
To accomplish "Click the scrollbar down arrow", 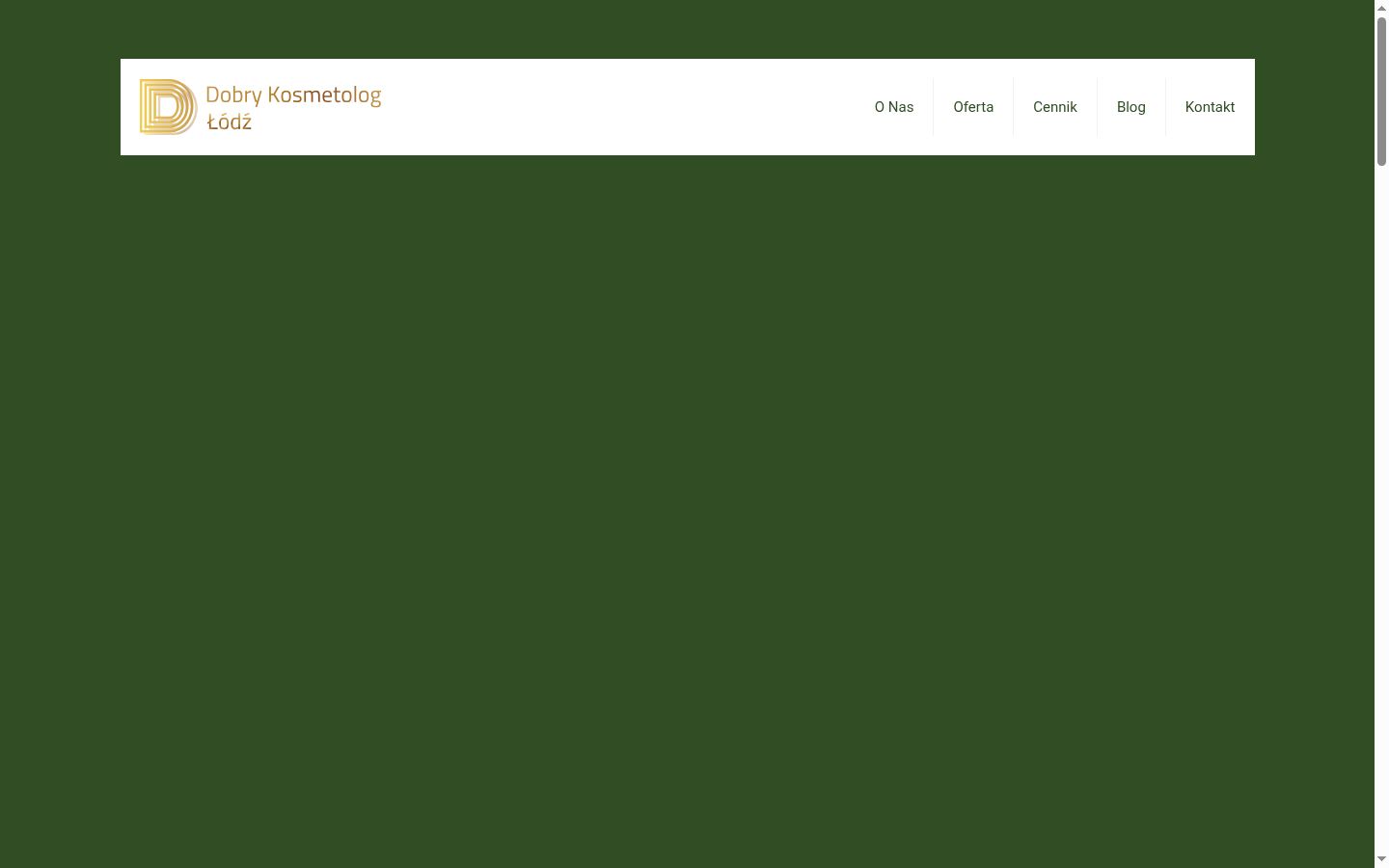I will tap(1381, 859).
